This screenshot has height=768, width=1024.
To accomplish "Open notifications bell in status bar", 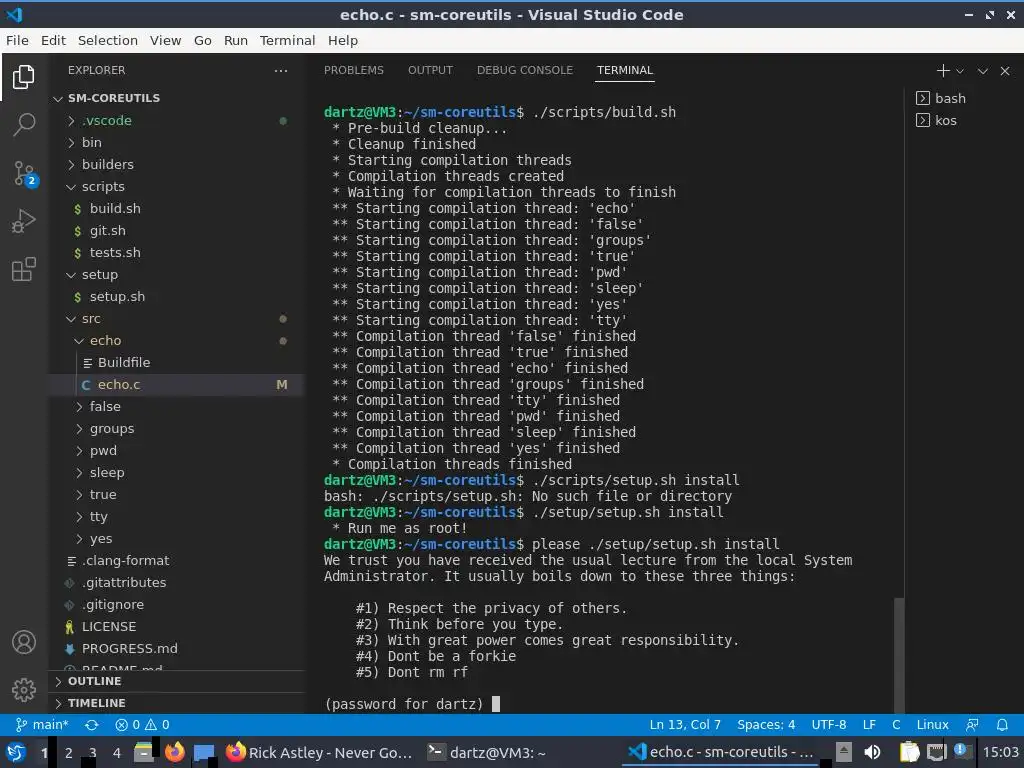I will (x=1002, y=724).
